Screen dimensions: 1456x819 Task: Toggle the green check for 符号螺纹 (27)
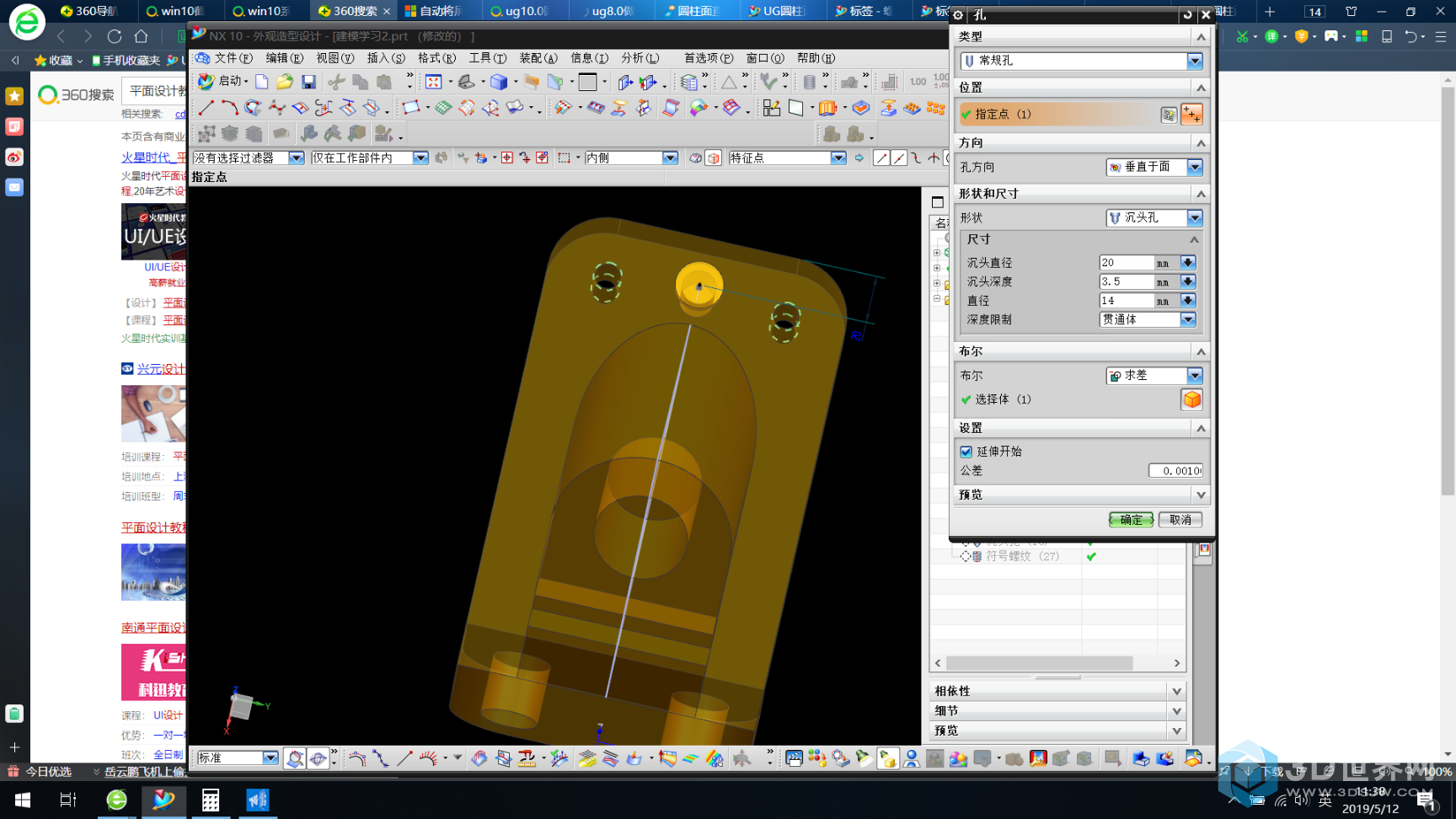coord(1091,556)
